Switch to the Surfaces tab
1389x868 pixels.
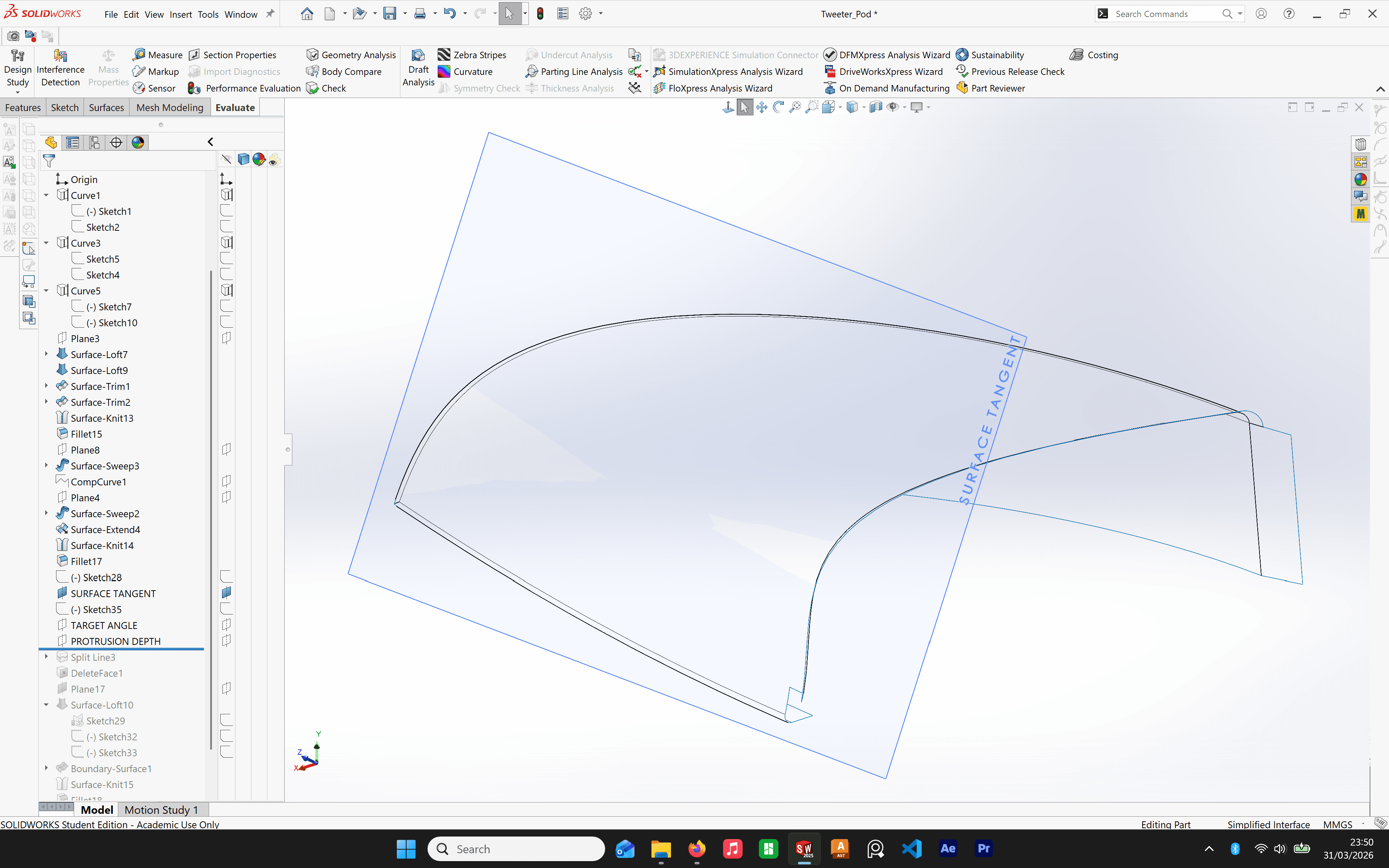106,107
